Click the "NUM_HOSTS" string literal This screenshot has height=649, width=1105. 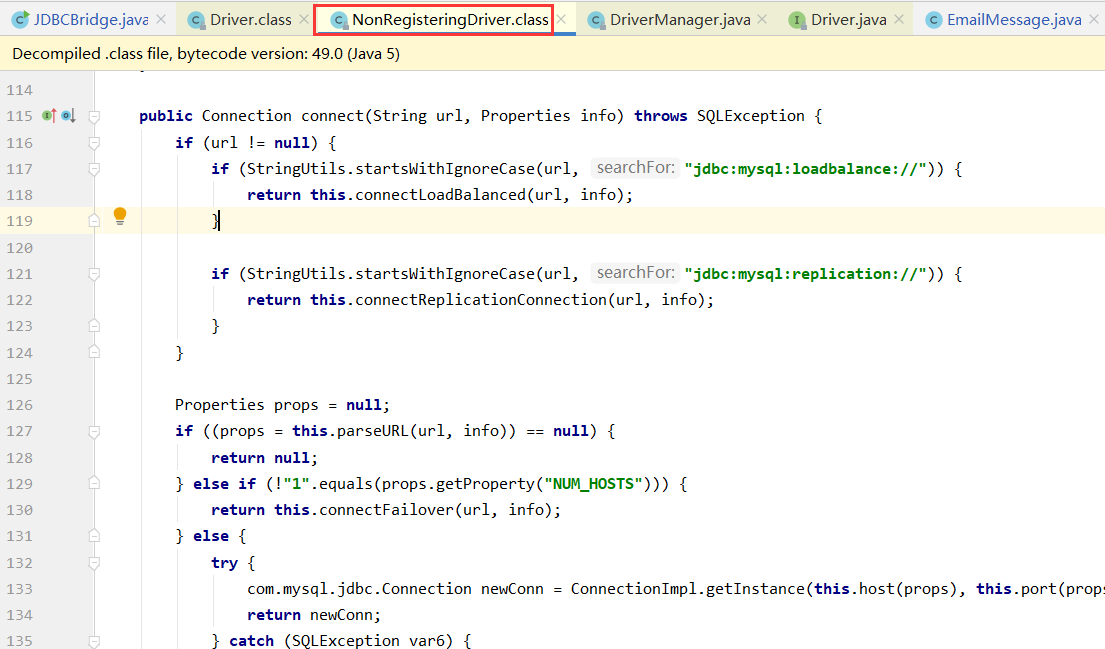[593, 484]
